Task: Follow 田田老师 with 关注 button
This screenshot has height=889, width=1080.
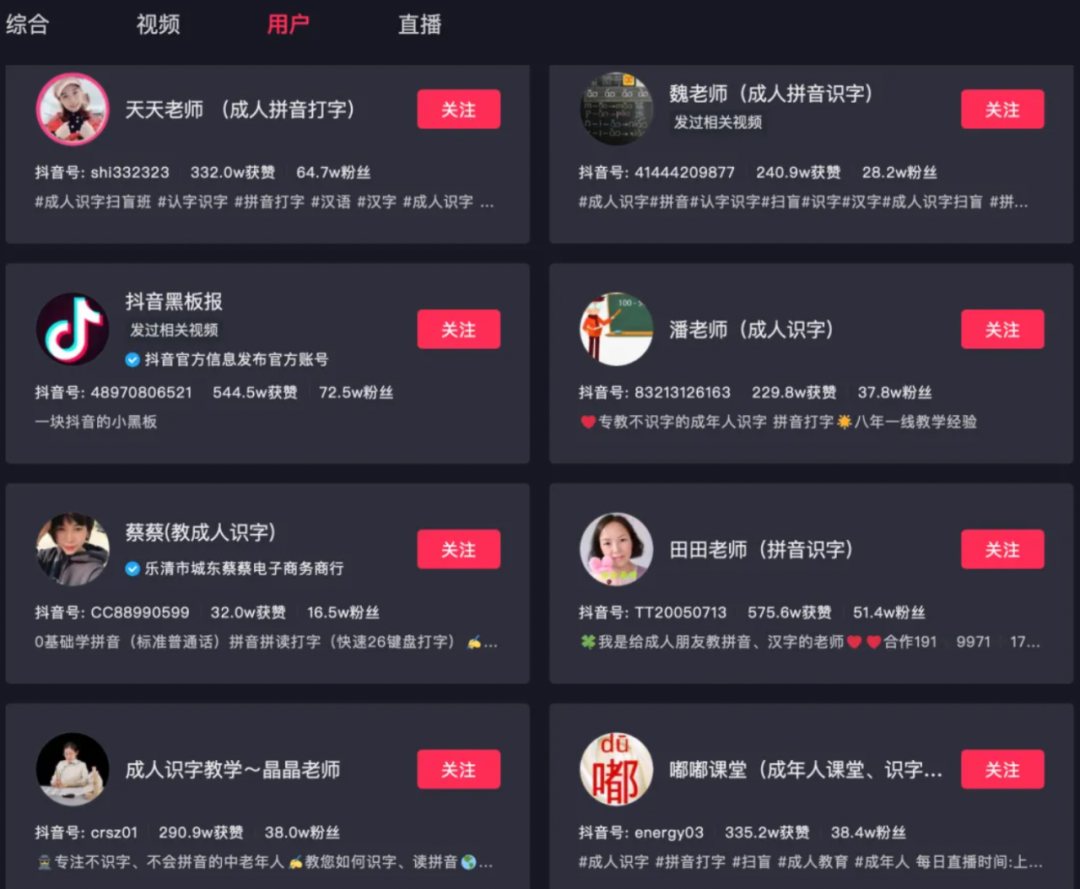Action: pos(1002,549)
